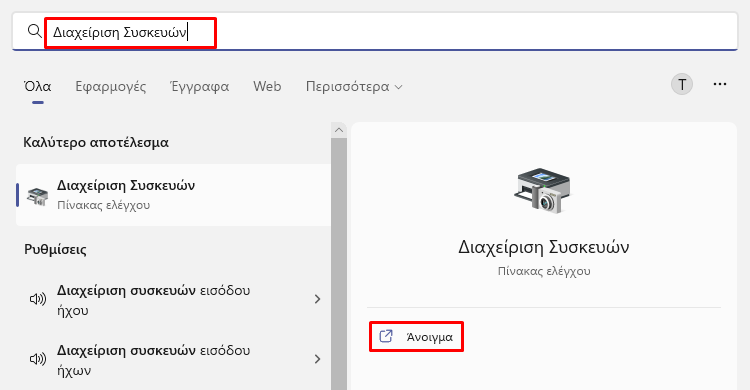
Task: Select the Διαχείριση Συσκευών best match result
Action: (173, 195)
